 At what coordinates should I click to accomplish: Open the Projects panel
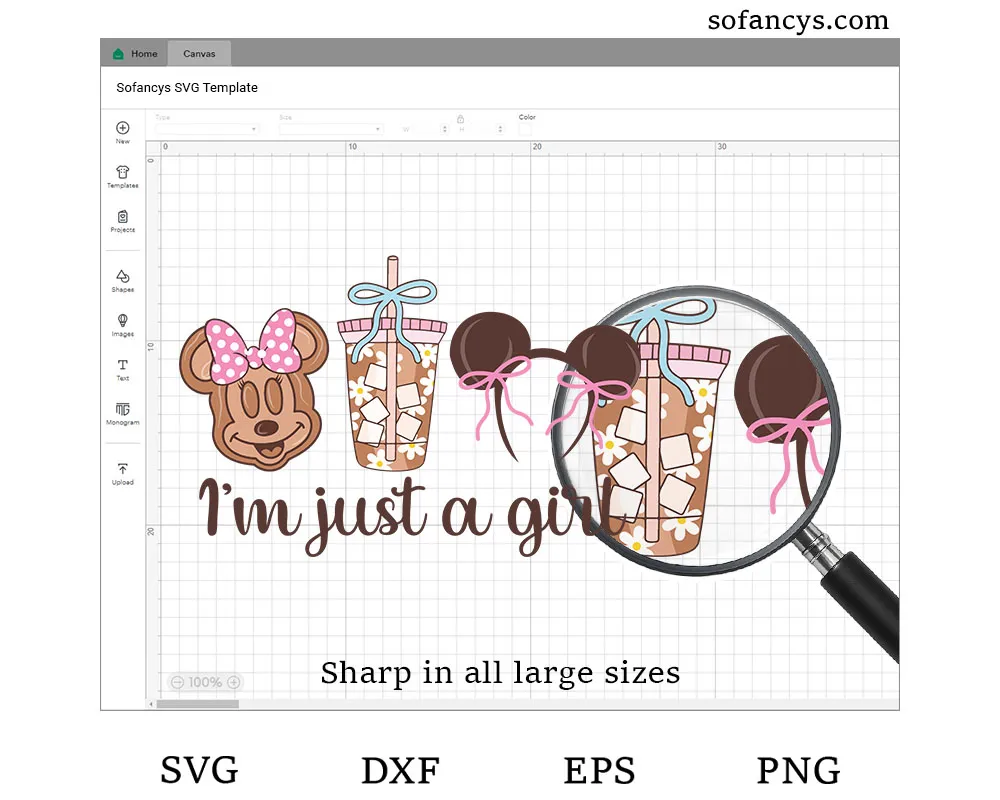tap(122, 217)
